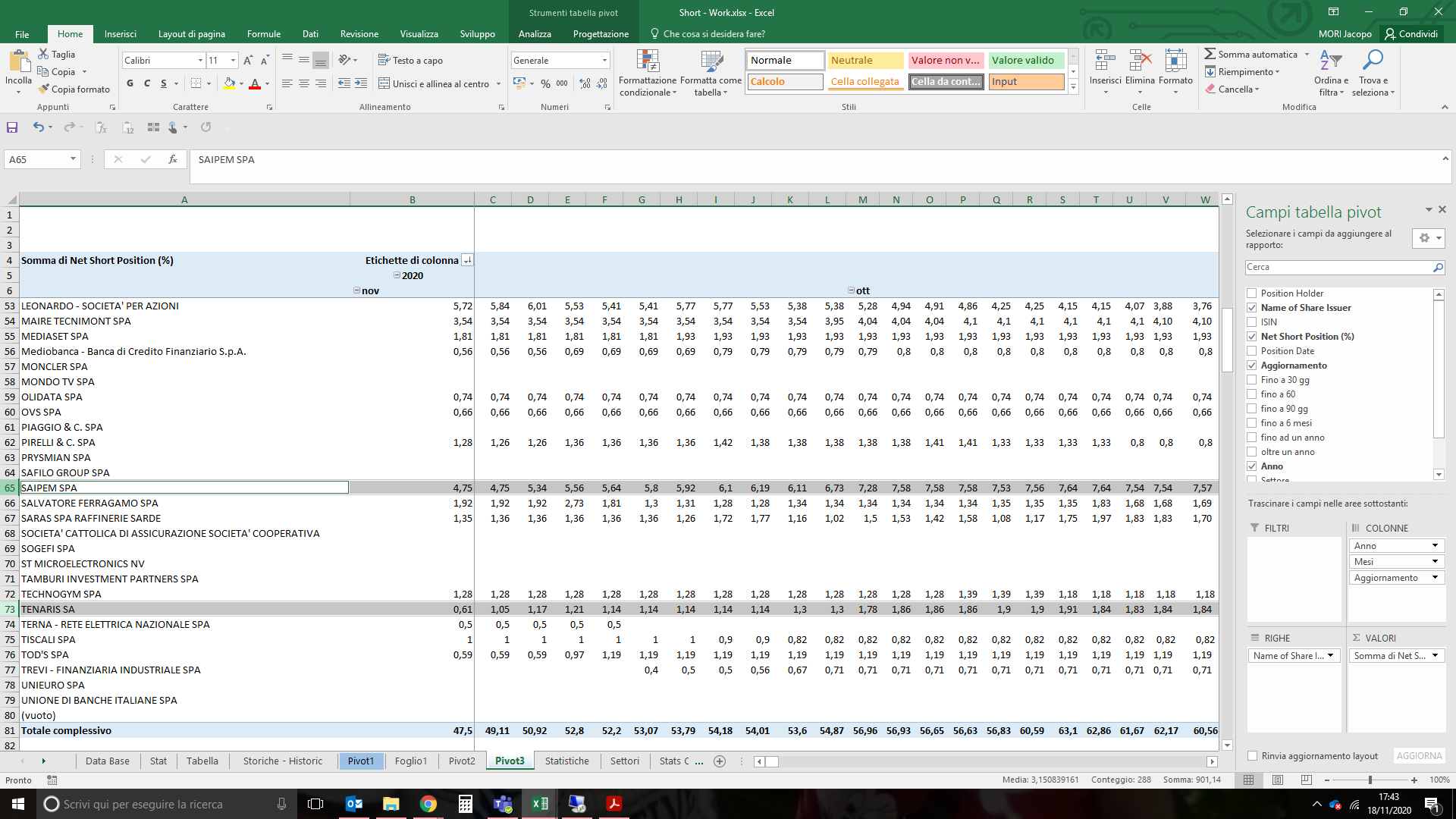This screenshot has height=819, width=1456.
Task: Open the Formule ribbon tab
Action: pyautogui.click(x=264, y=34)
